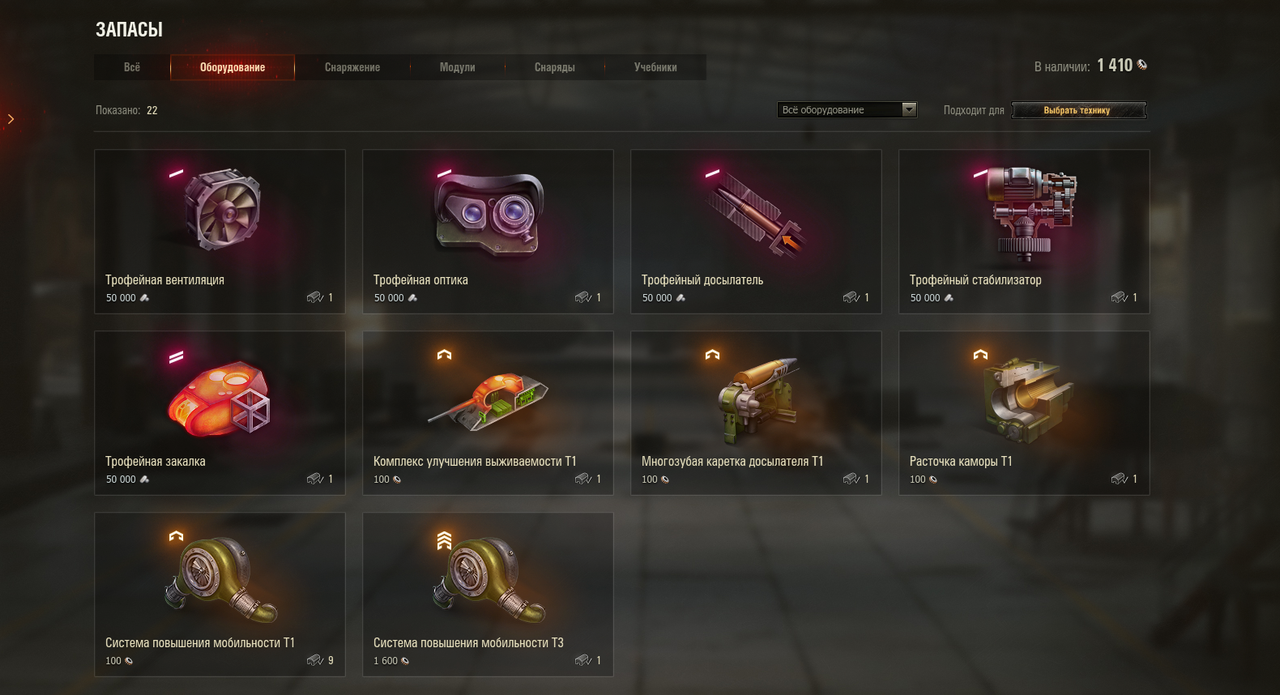Select the Расточка каморы T1 icon

[x=1026, y=398]
